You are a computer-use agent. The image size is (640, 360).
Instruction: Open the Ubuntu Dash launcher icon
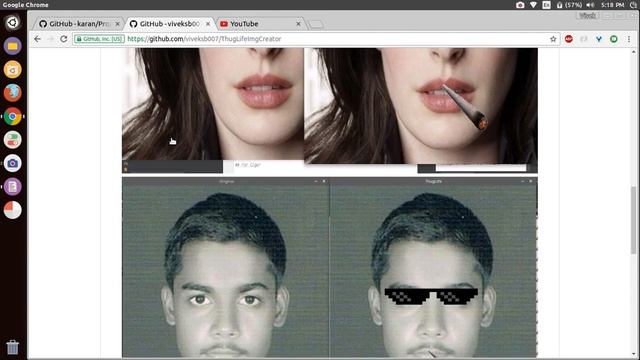pyautogui.click(x=12, y=22)
